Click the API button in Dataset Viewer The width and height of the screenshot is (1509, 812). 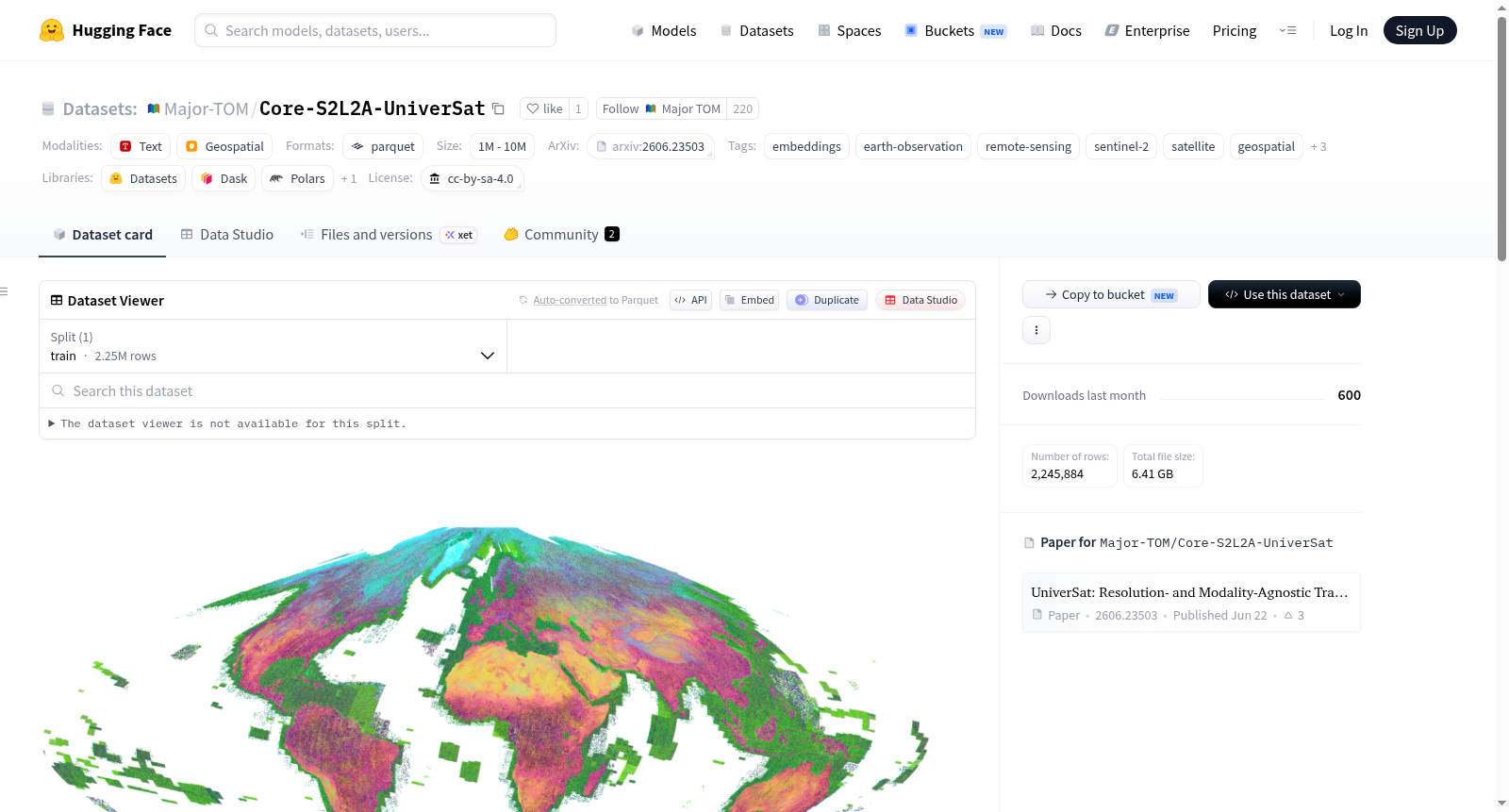(x=690, y=301)
